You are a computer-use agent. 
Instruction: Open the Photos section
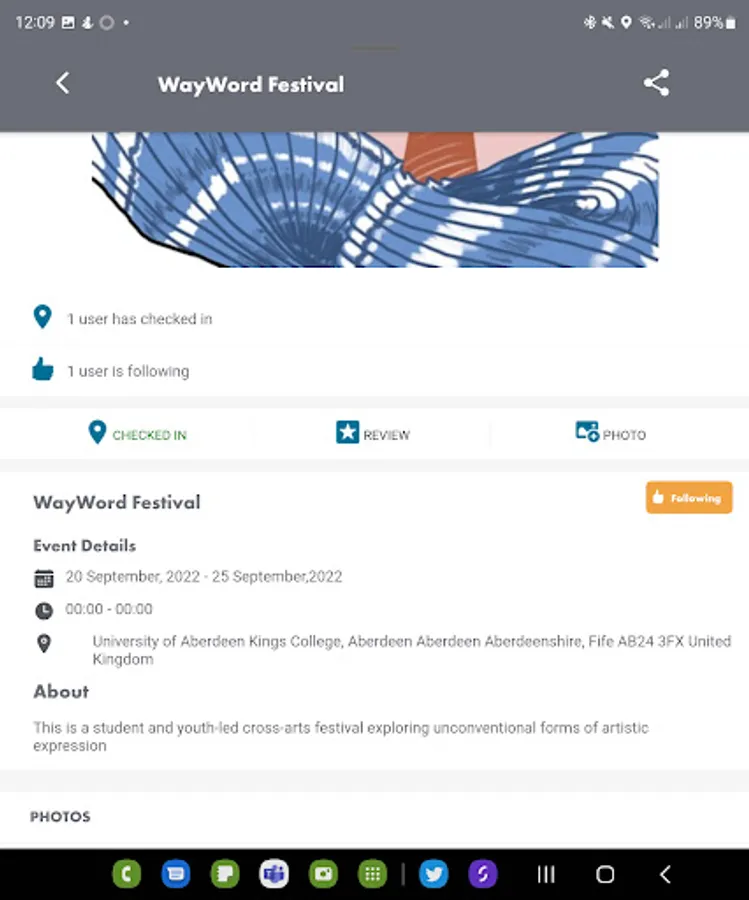click(60, 816)
